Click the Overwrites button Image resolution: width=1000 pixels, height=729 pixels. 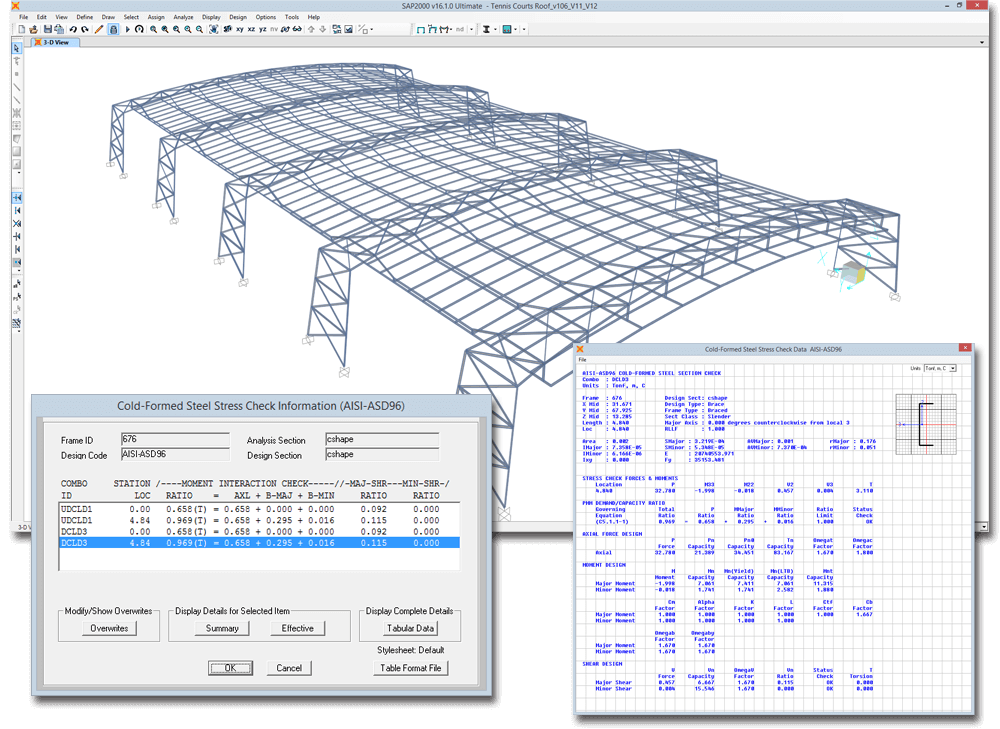tap(109, 628)
